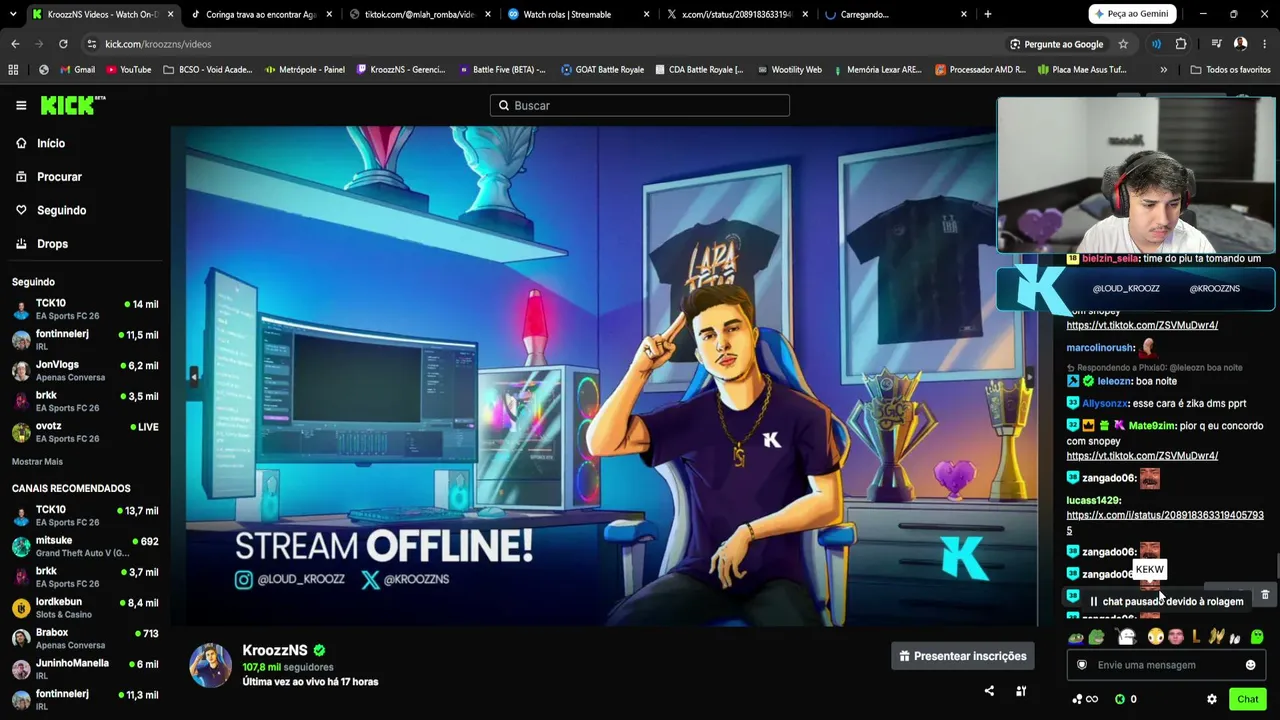Reload the page with the refresh icon
The image size is (1280, 720).
63,44
